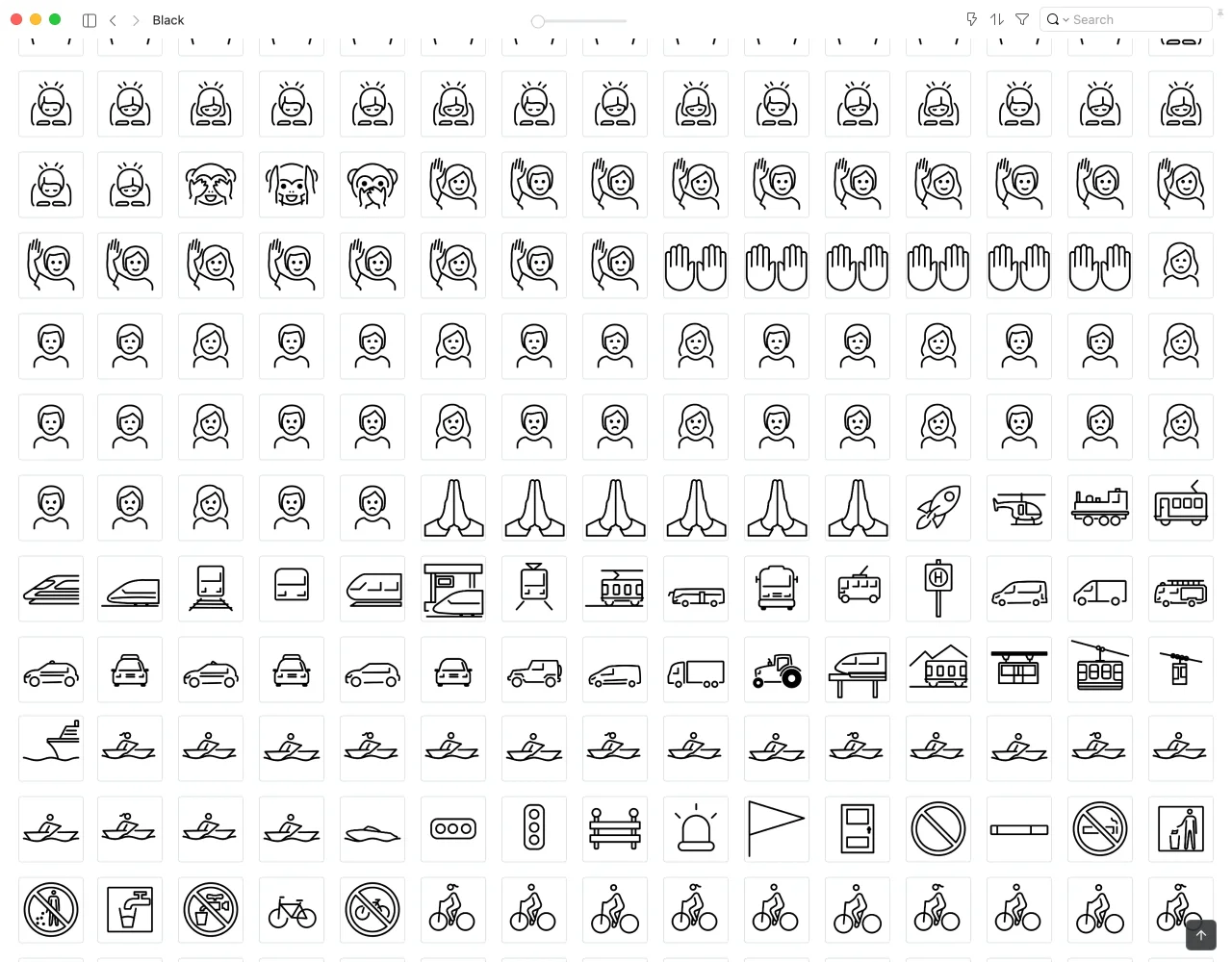The width and height of the screenshot is (1232, 962).
Task: Select the aerial tramway glyph
Action: (x=1181, y=670)
